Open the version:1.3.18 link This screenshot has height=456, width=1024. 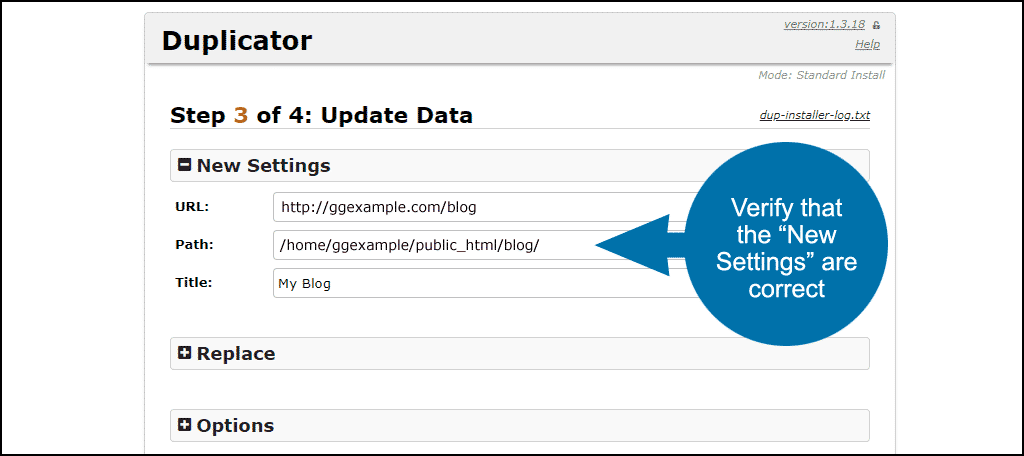[824, 24]
